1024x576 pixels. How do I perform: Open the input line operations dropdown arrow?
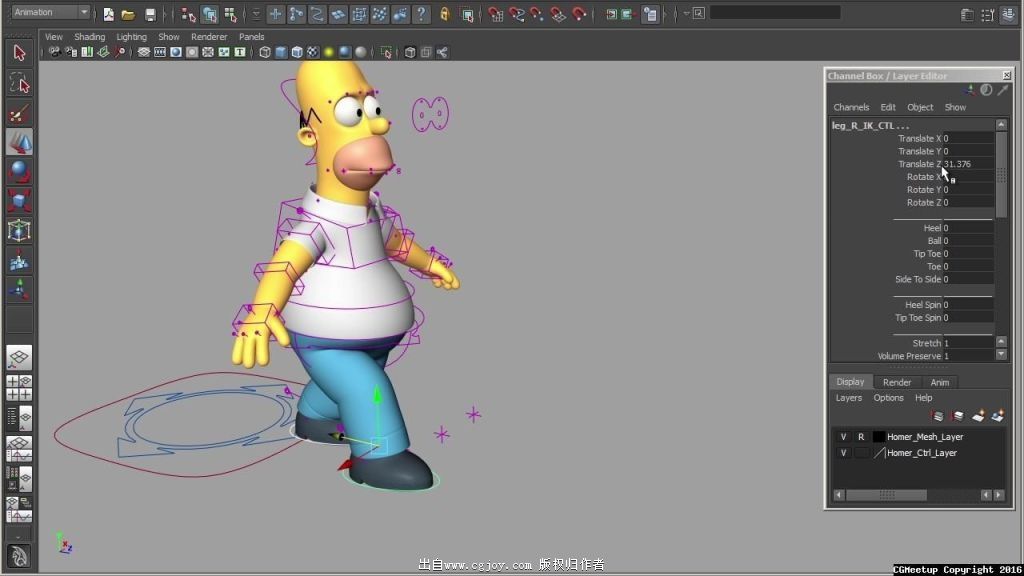click(686, 13)
